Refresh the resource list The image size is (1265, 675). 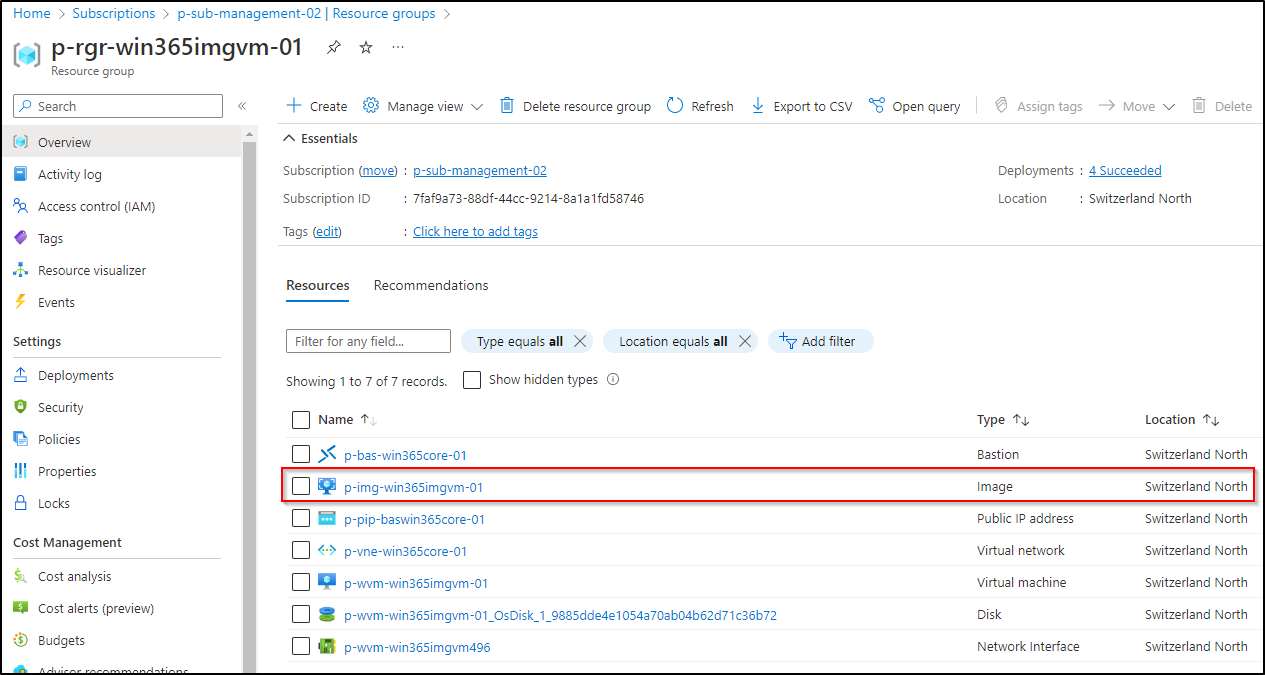[700, 106]
